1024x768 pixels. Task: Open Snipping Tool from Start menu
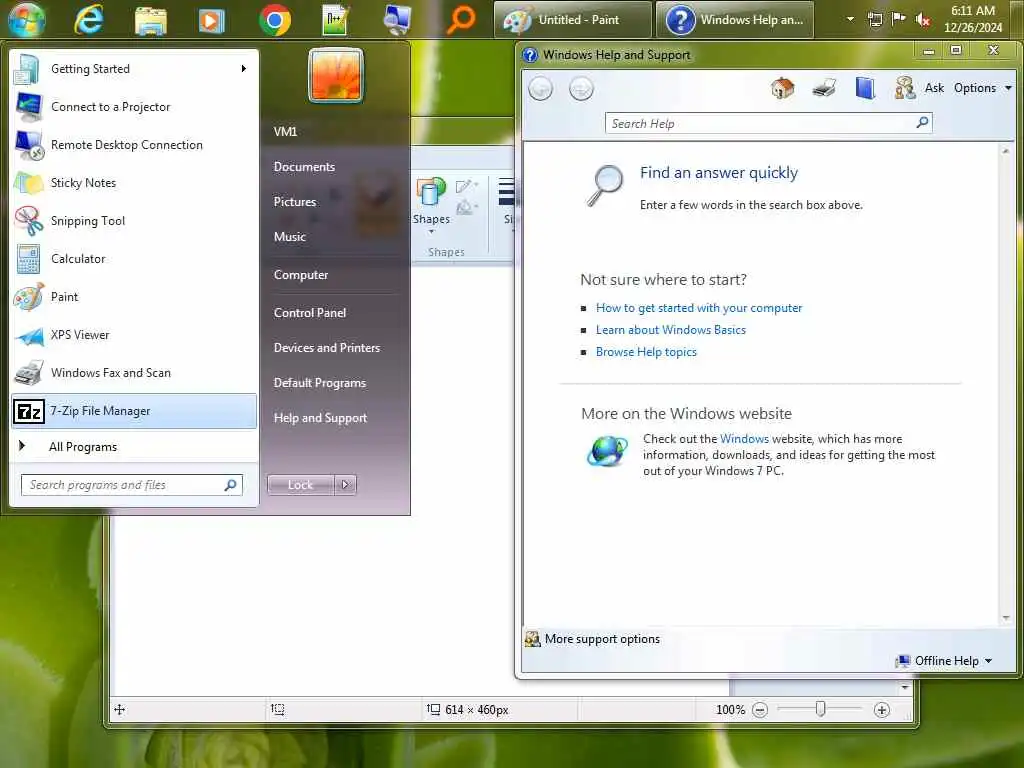(x=134, y=221)
